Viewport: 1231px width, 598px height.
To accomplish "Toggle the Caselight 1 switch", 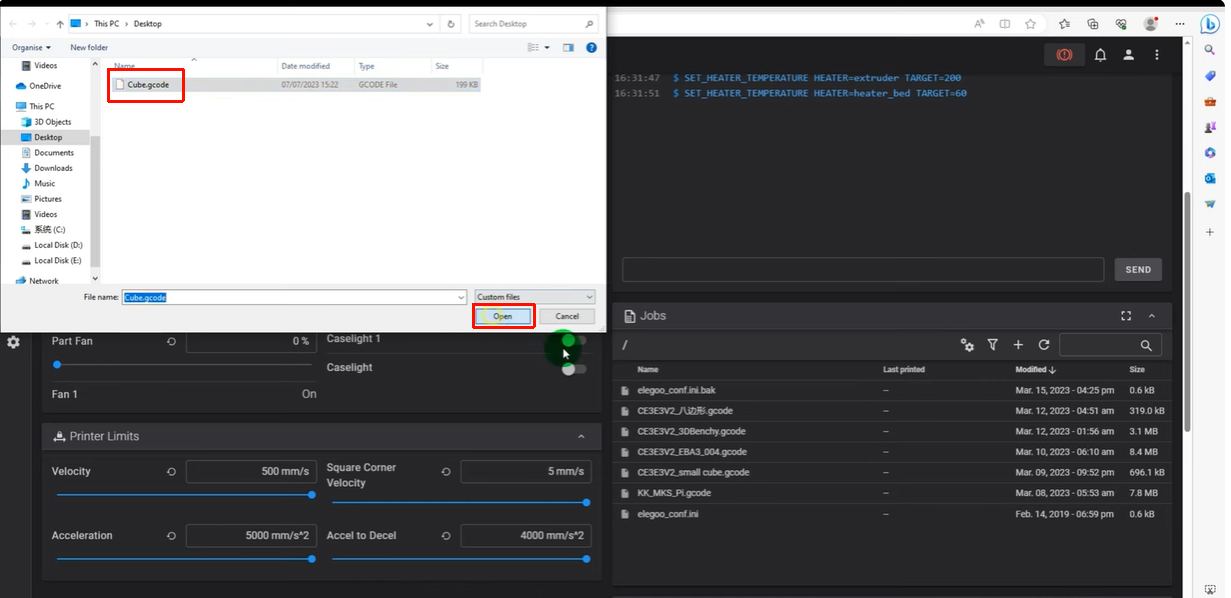I will tap(573, 340).
